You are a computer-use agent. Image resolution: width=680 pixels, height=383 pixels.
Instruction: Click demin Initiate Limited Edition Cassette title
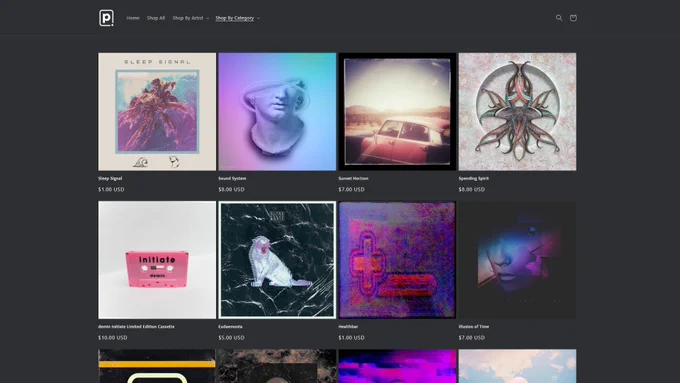point(136,327)
